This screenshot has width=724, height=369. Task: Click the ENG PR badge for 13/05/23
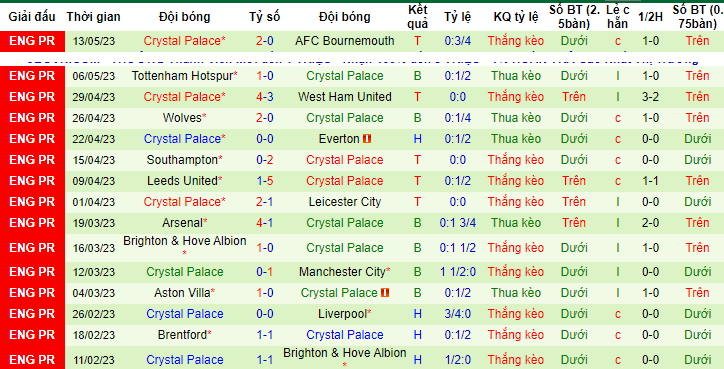click(x=32, y=41)
